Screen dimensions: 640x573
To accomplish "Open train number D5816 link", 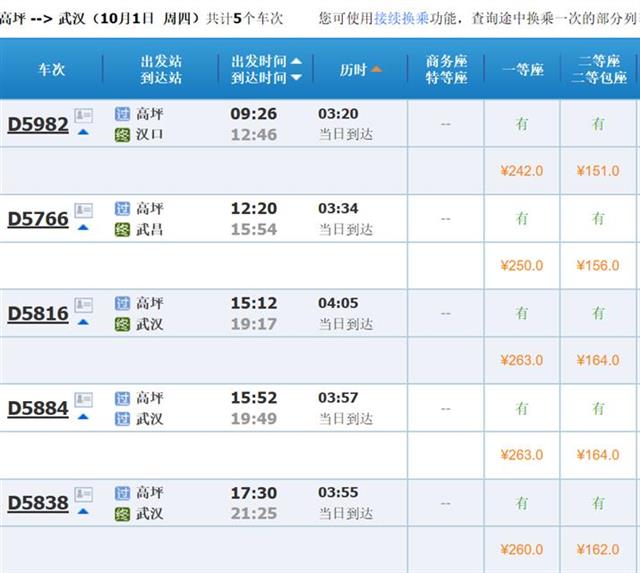I will [38, 314].
